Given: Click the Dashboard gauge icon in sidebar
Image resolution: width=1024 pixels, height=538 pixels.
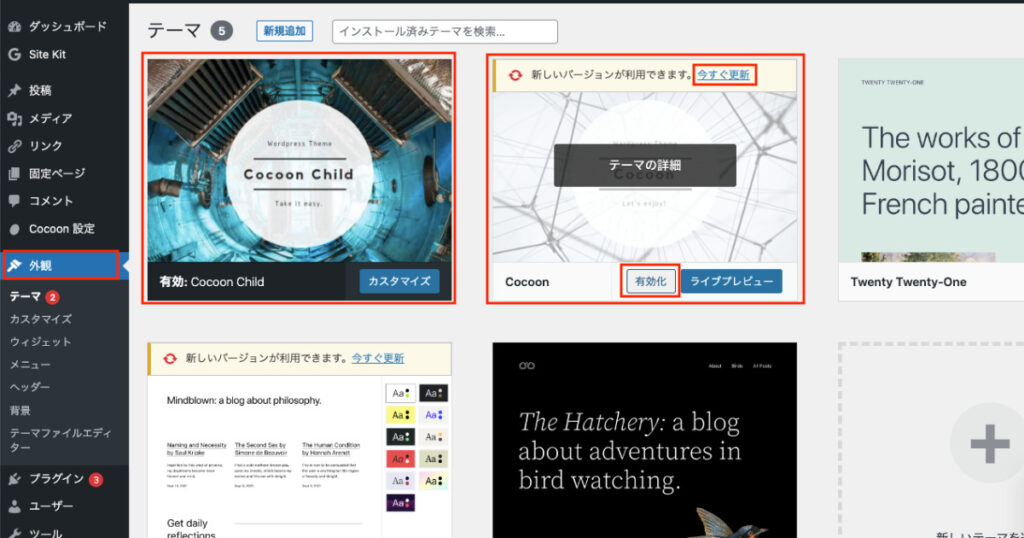Looking at the screenshot, I should pos(14,26).
